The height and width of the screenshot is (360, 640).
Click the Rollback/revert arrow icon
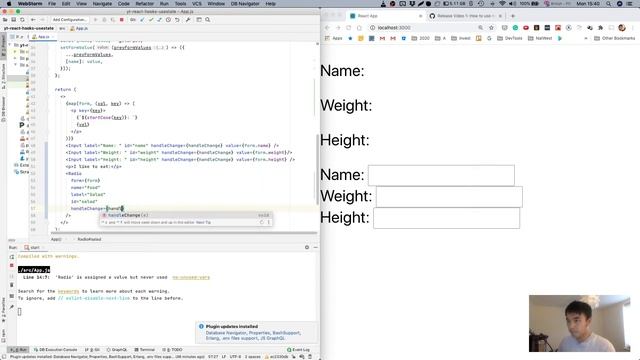(x=177, y=20)
